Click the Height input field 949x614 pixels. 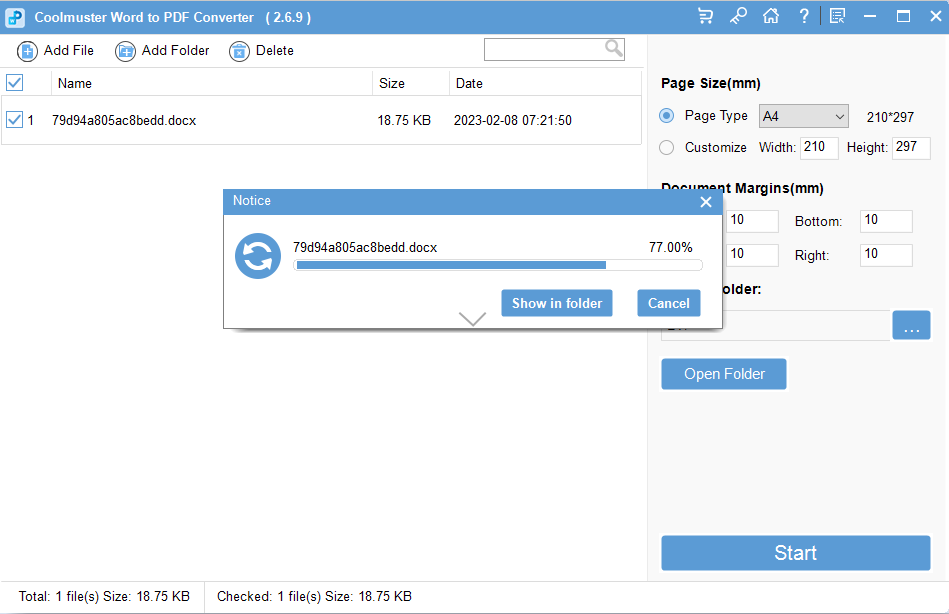911,148
